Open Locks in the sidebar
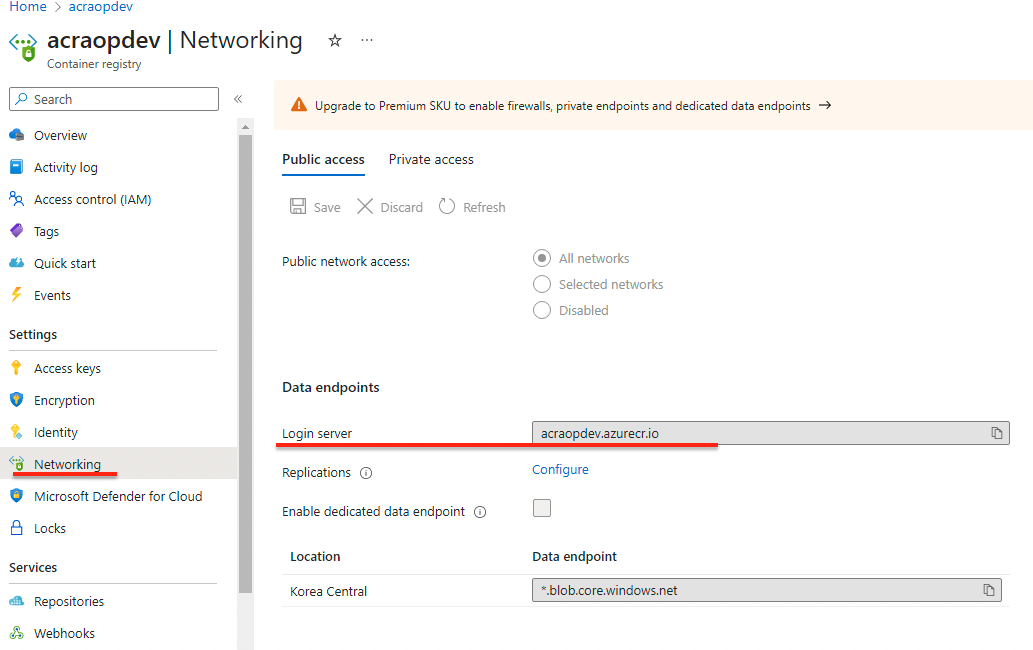Viewport: 1033px width, 650px height. point(50,528)
